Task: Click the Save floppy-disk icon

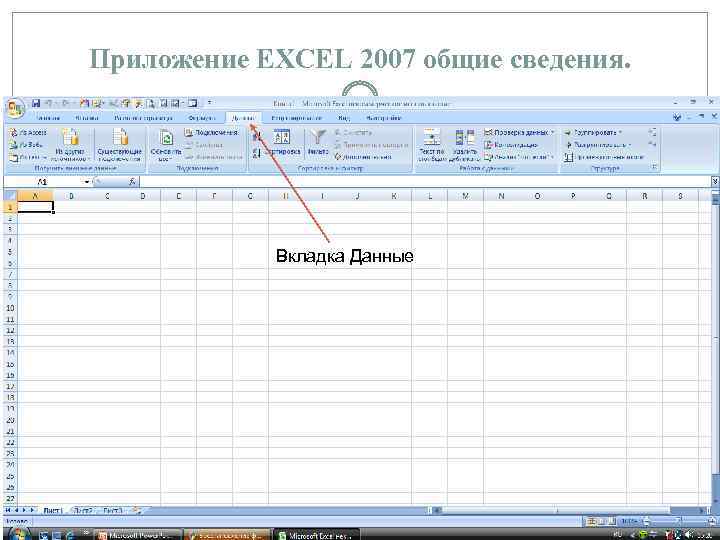Action: pyautogui.click(x=36, y=103)
